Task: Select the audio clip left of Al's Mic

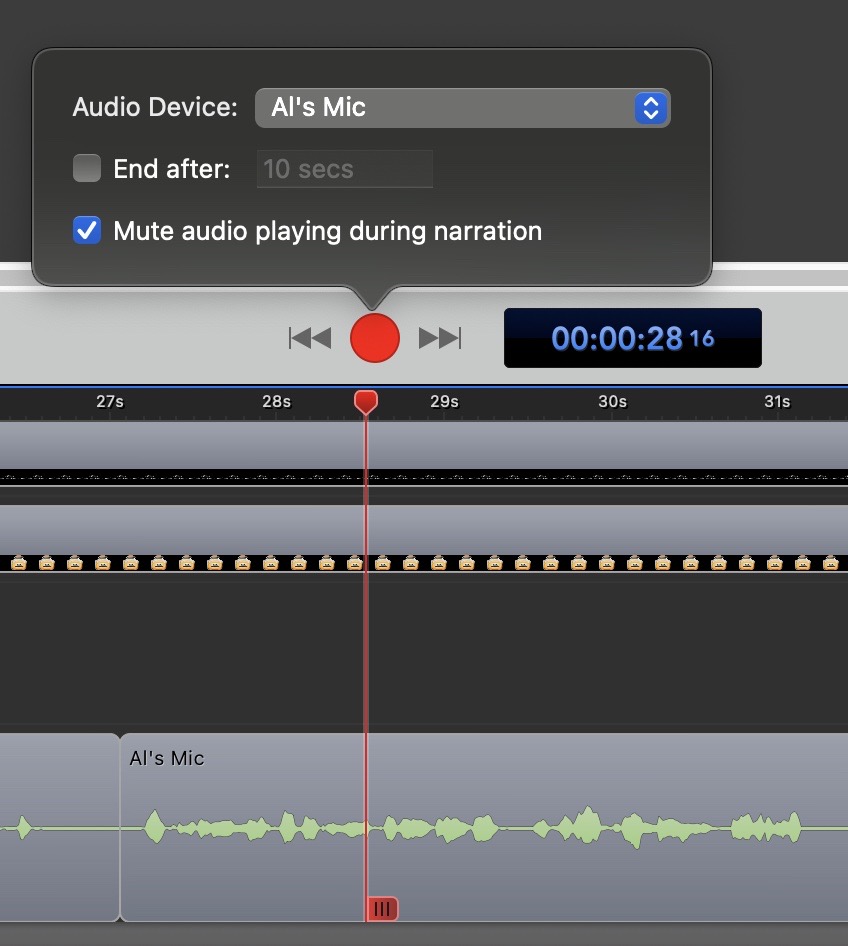Action: coord(58,827)
